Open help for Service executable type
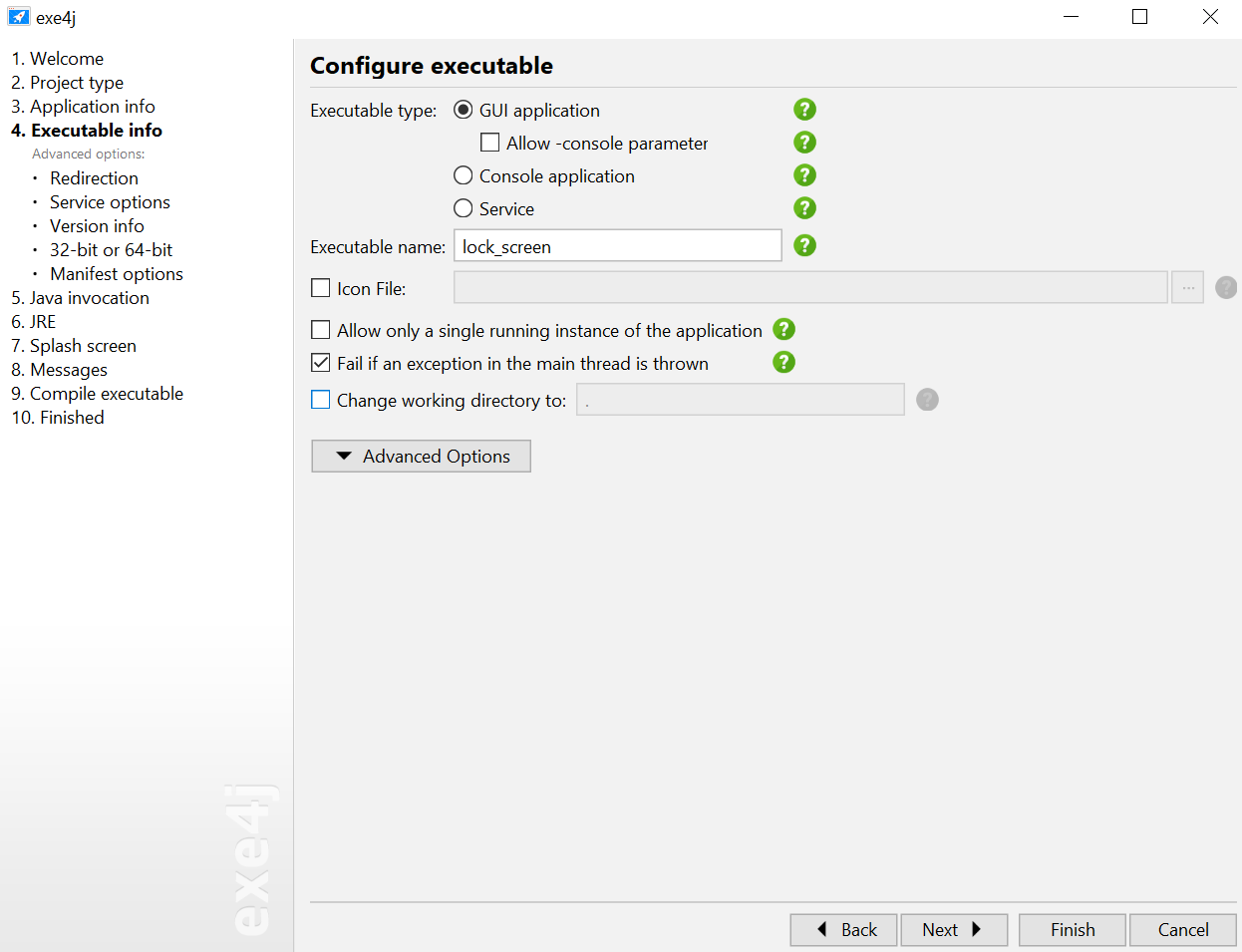This screenshot has width=1242, height=952. [x=804, y=208]
